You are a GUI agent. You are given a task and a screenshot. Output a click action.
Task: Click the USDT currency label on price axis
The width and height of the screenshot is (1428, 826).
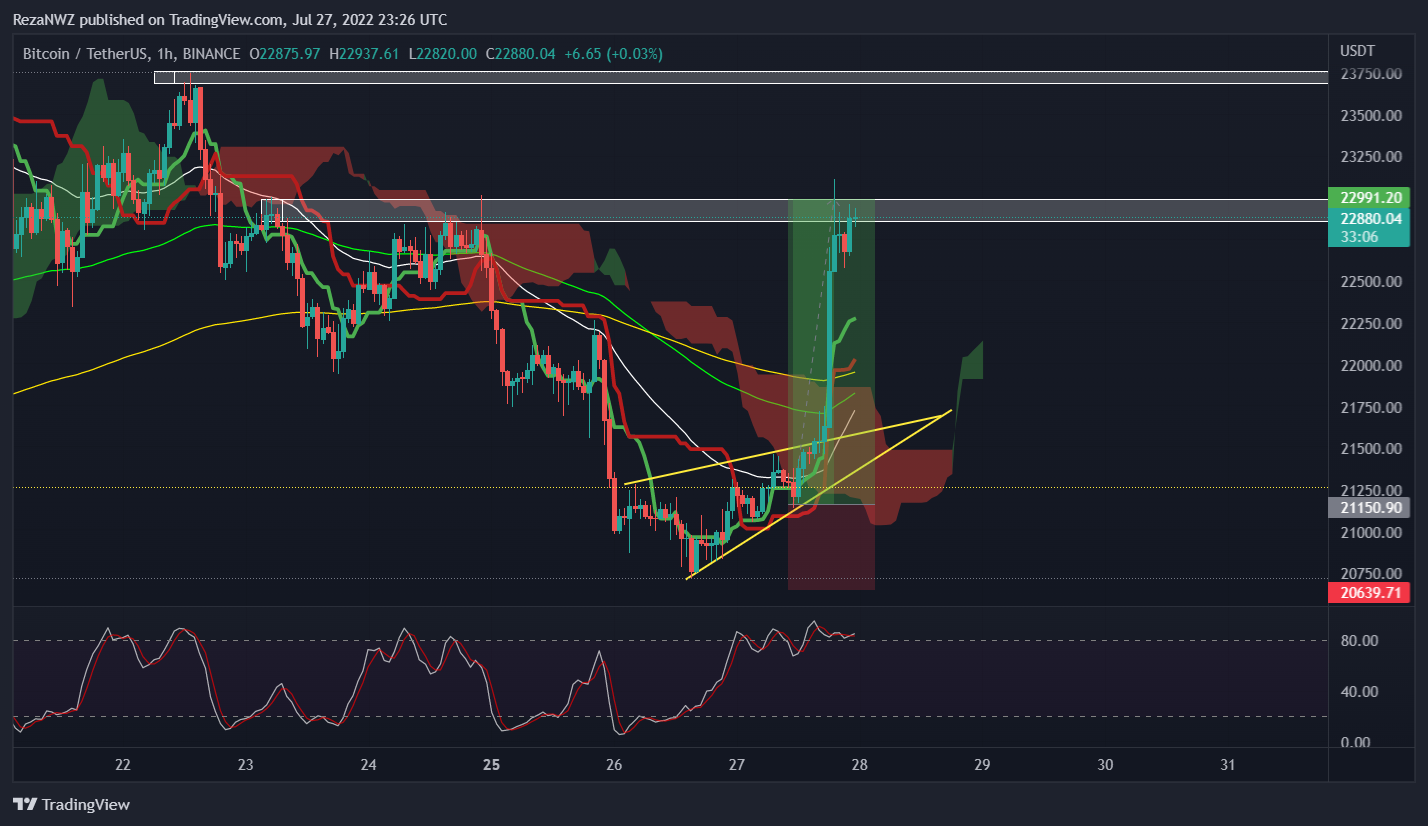(x=1357, y=50)
